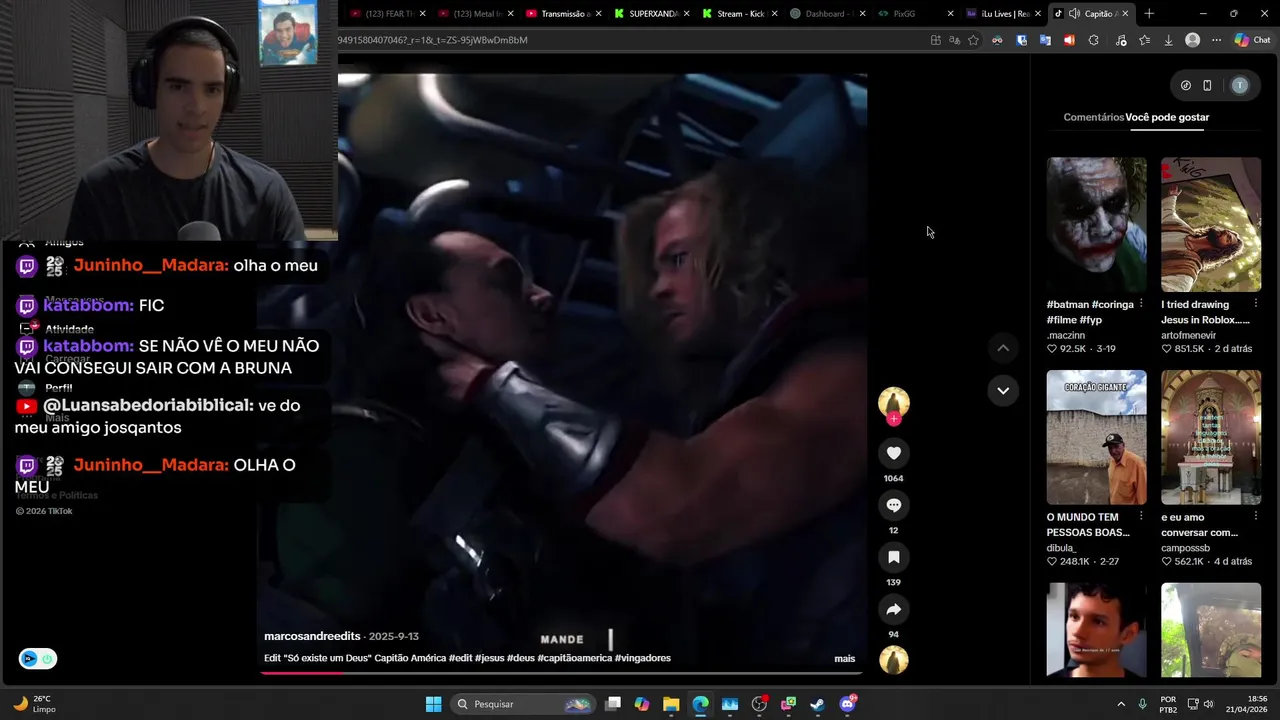Open more options for #batman #coringa video
The height and width of the screenshot is (720, 1280).
tap(1141, 304)
